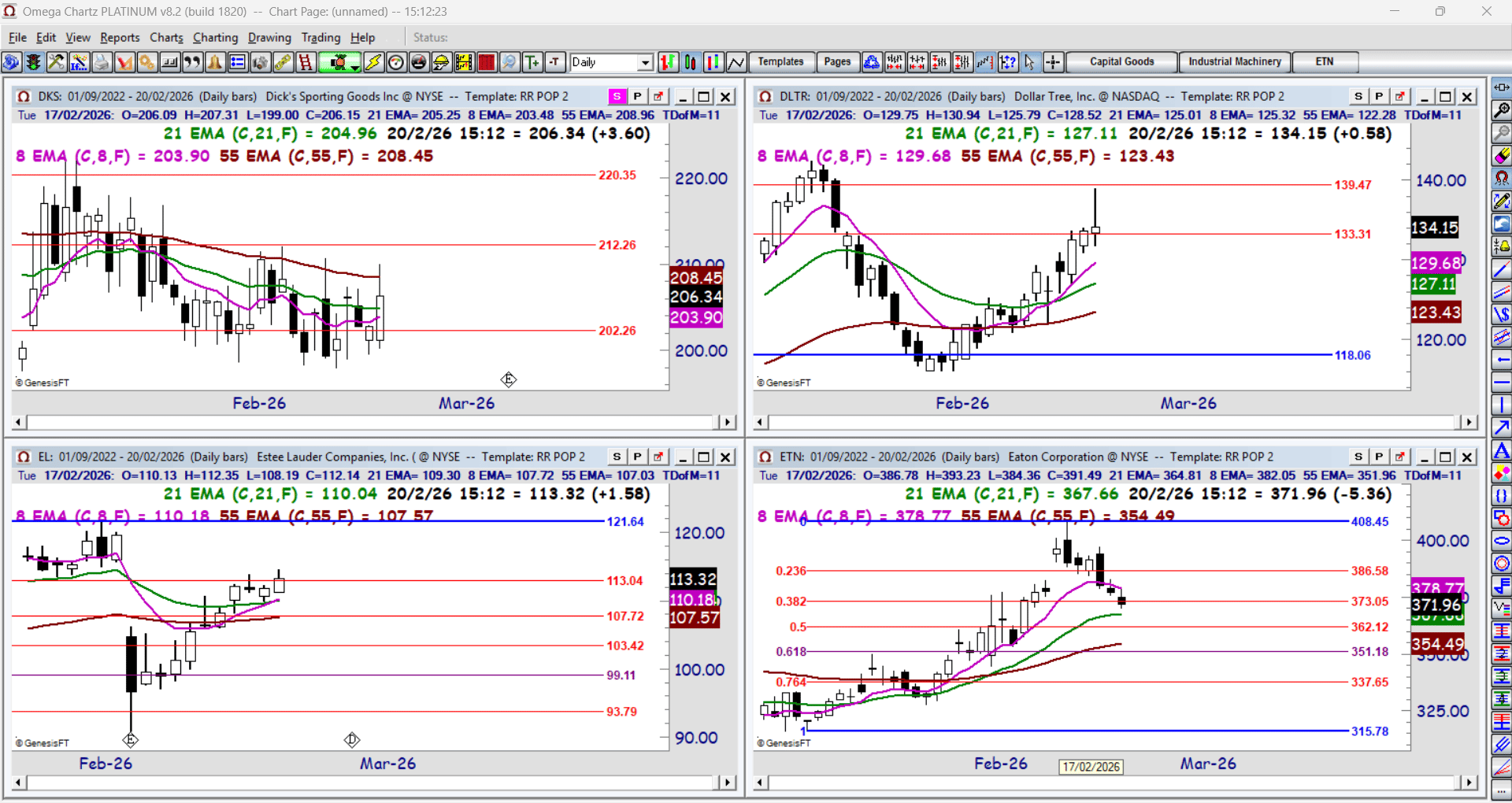Click the 408.45 price level in ETN chart
The height and width of the screenshot is (803, 1512).
pos(1370,521)
